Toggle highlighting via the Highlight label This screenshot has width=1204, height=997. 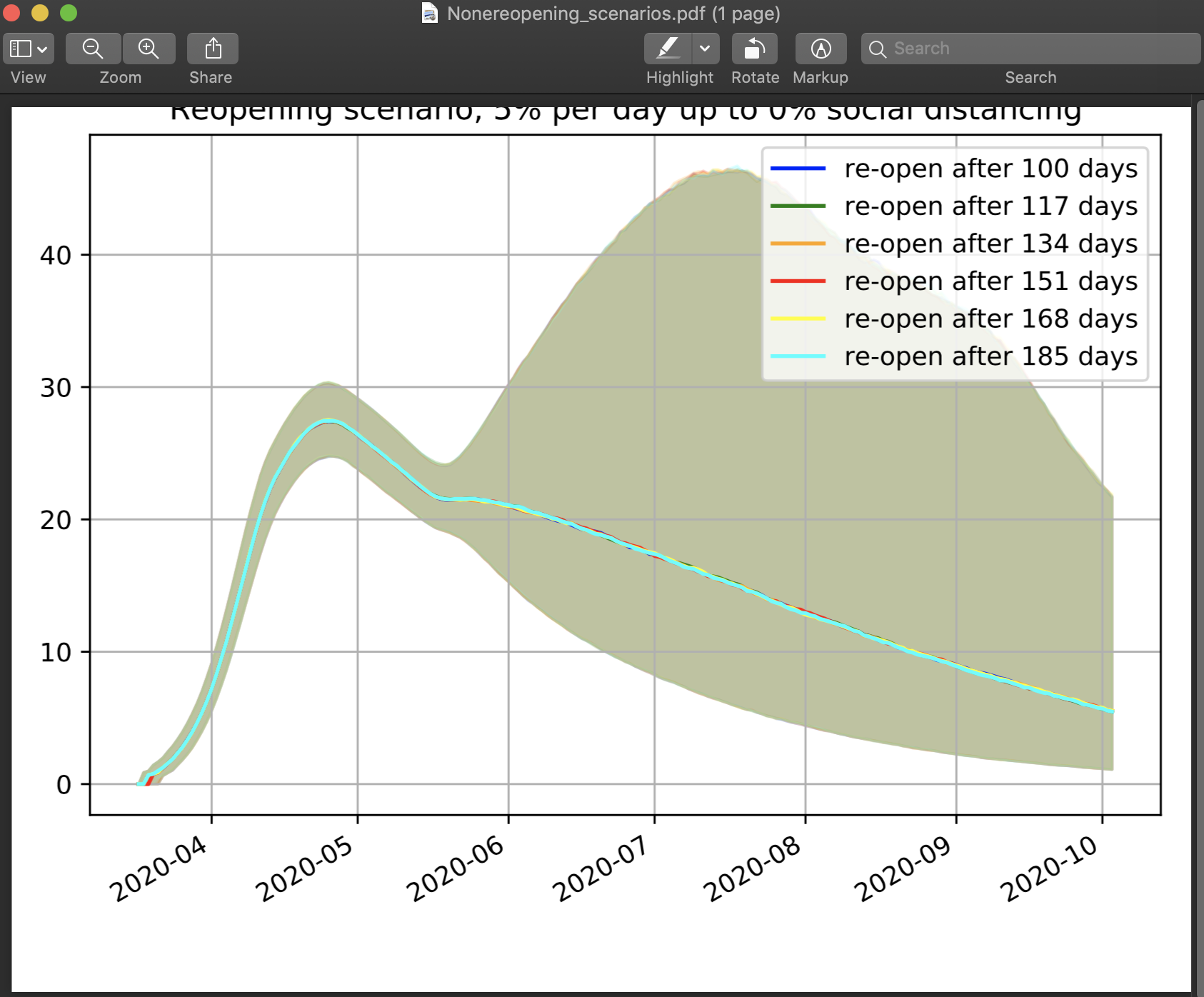coord(679,77)
